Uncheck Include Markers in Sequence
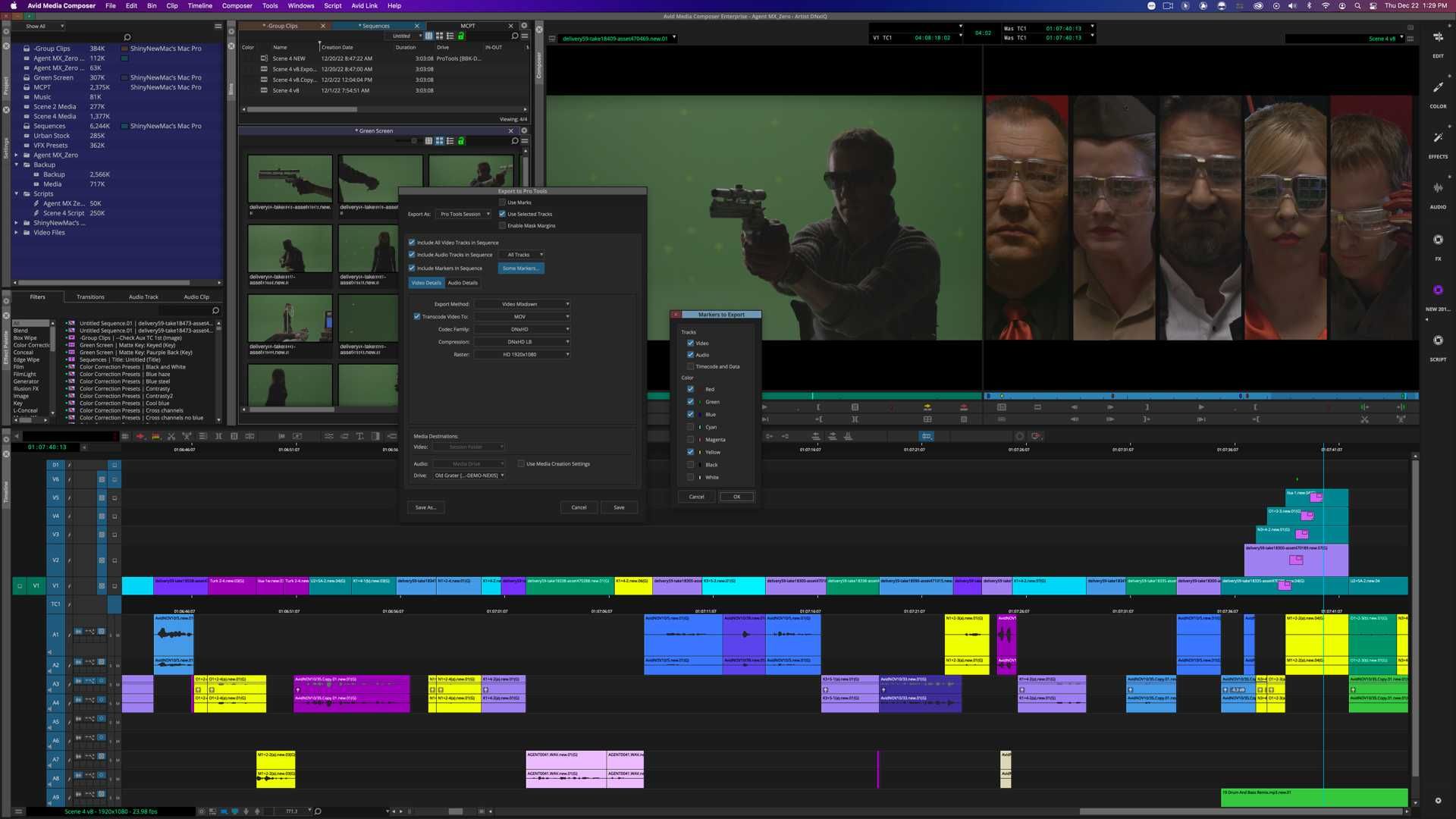The width and height of the screenshot is (1456, 819). 413,268
